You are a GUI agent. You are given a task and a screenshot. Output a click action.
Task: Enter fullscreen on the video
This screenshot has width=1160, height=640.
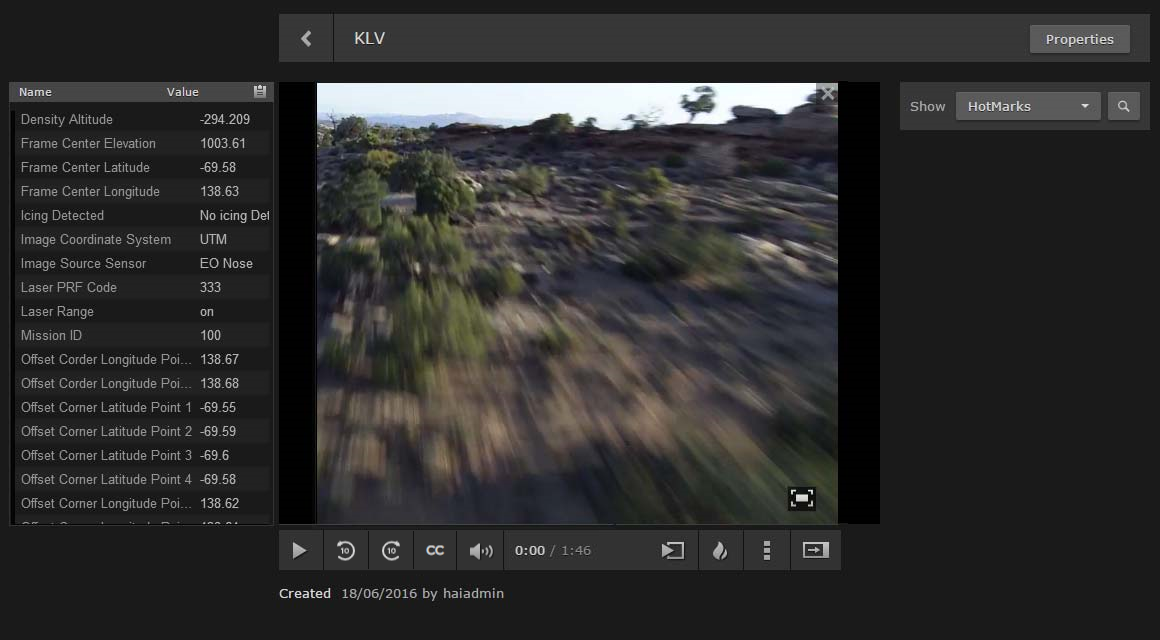point(802,498)
